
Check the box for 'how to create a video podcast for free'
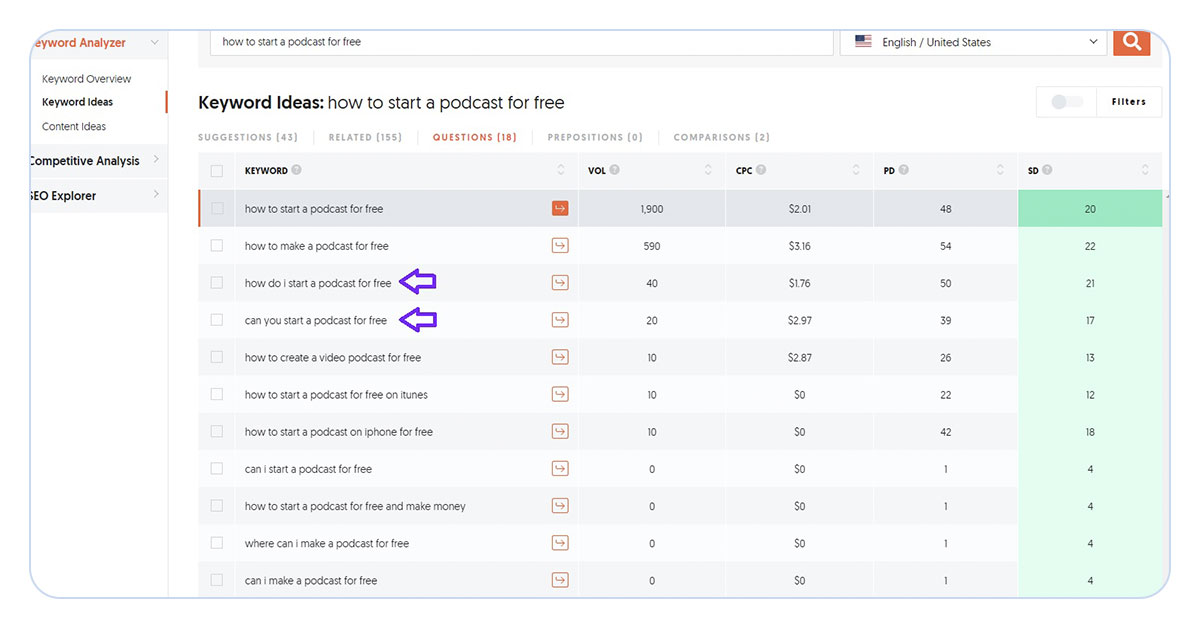[x=217, y=357]
